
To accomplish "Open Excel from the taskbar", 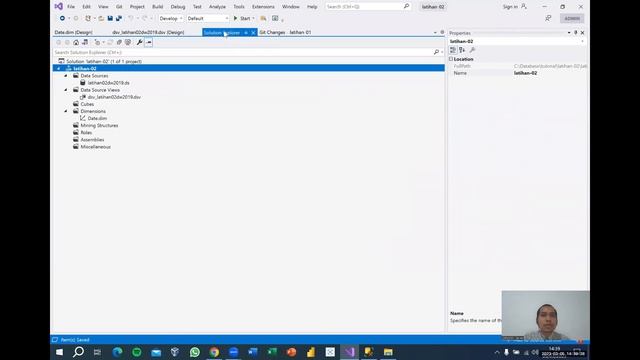I will tap(272, 352).
